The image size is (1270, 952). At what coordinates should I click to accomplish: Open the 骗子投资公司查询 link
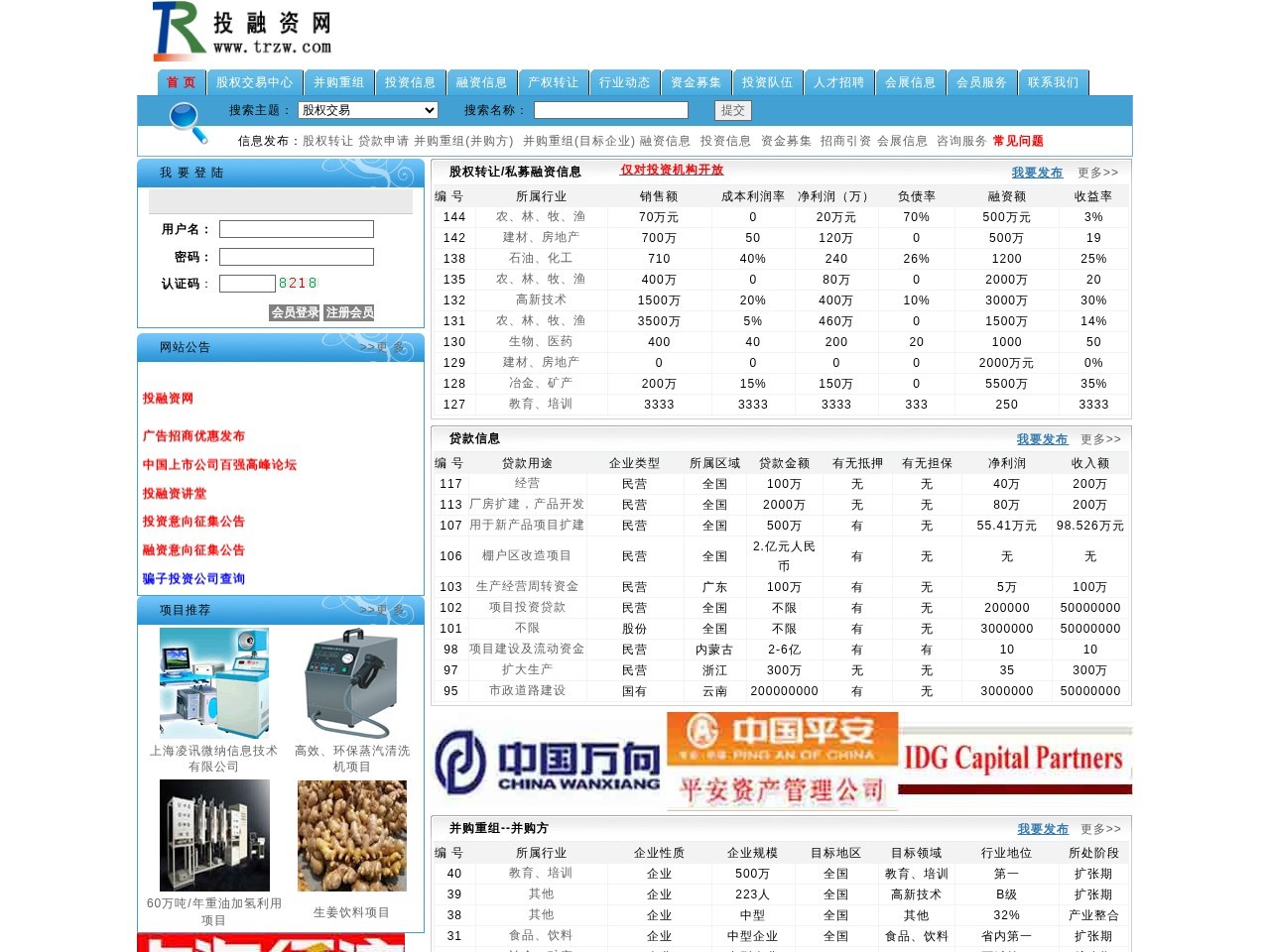point(193,579)
